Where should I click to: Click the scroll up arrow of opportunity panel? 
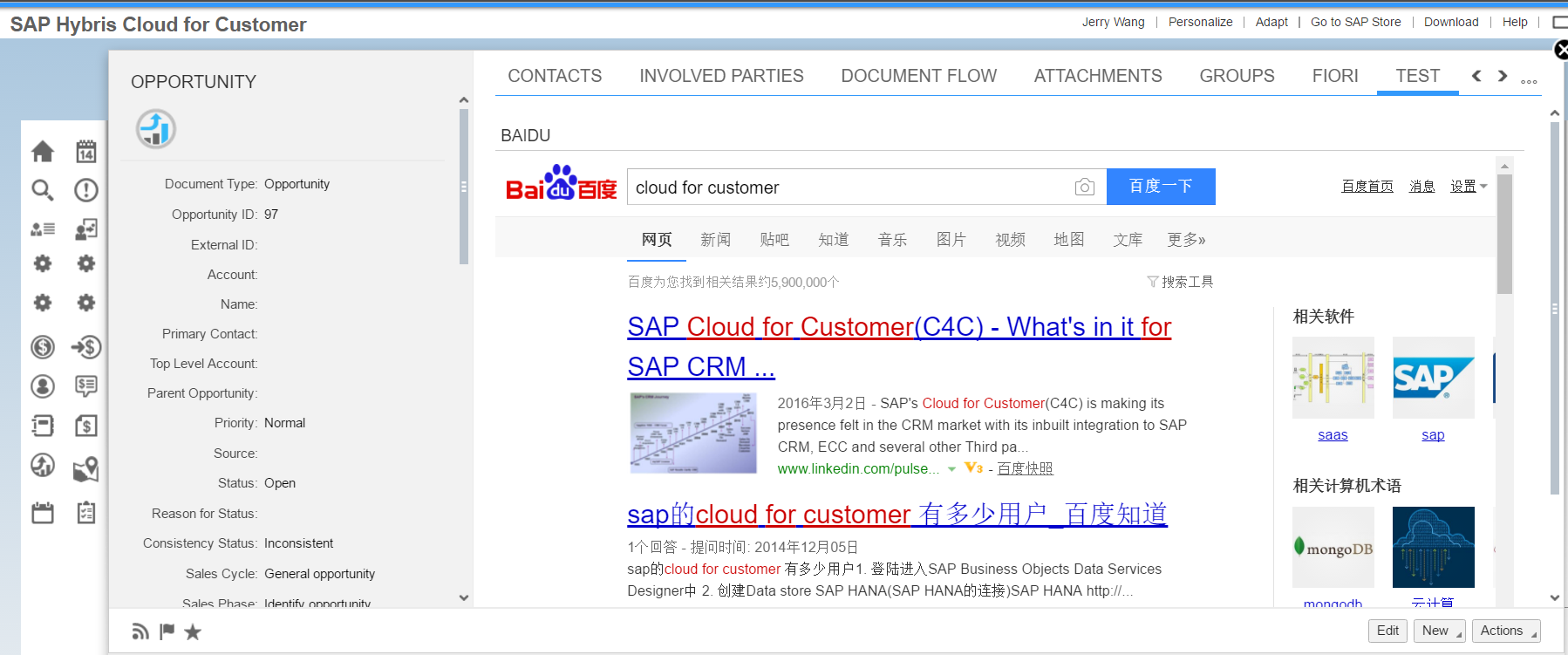464,100
